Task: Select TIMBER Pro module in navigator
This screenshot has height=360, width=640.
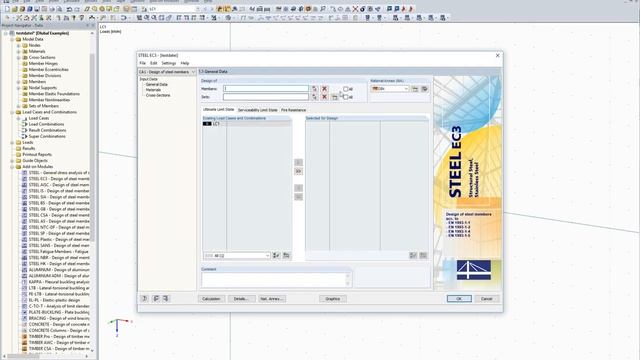Action: (x=59, y=337)
